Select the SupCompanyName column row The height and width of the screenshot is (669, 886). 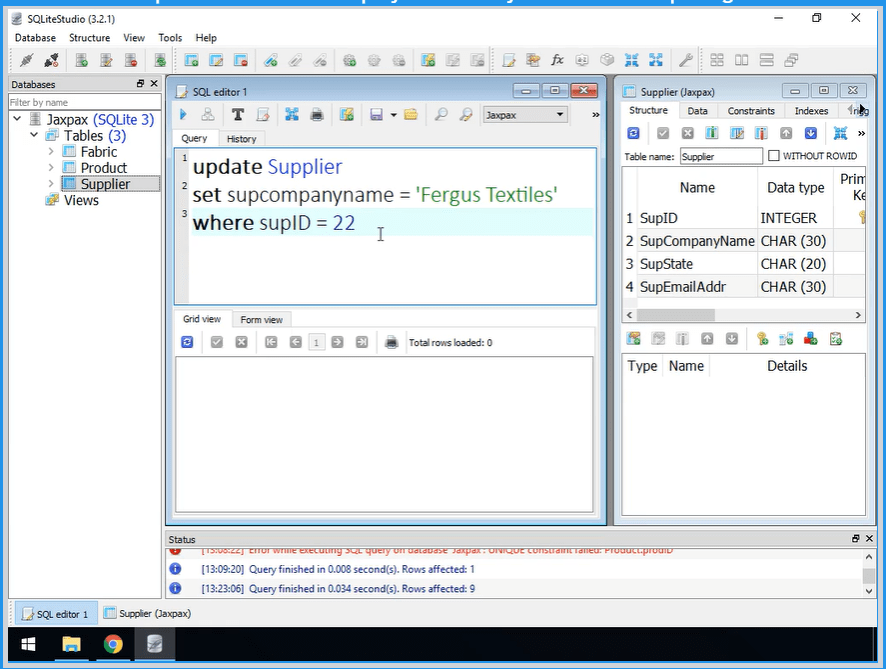coord(744,241)
